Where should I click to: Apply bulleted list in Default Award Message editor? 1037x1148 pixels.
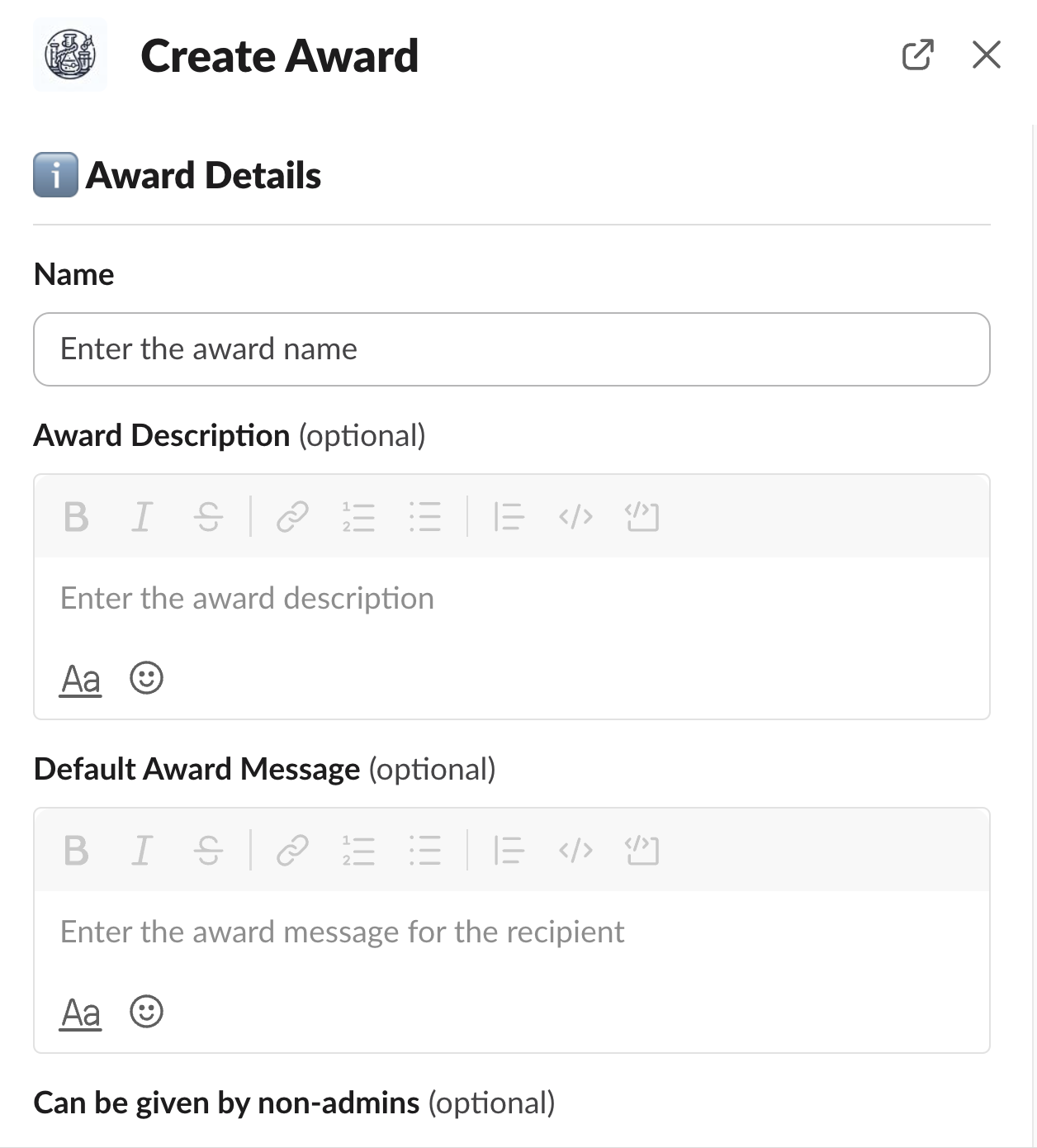(x=425, y=851)
